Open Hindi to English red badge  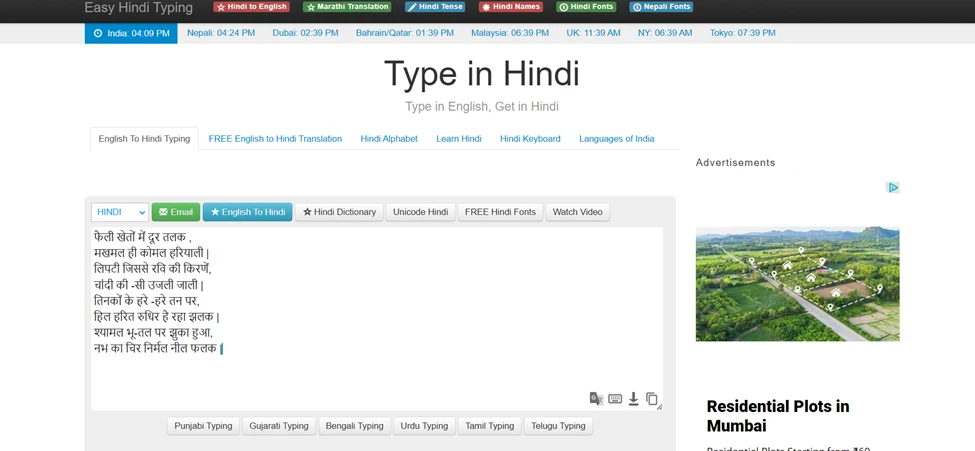coord(252,7)
